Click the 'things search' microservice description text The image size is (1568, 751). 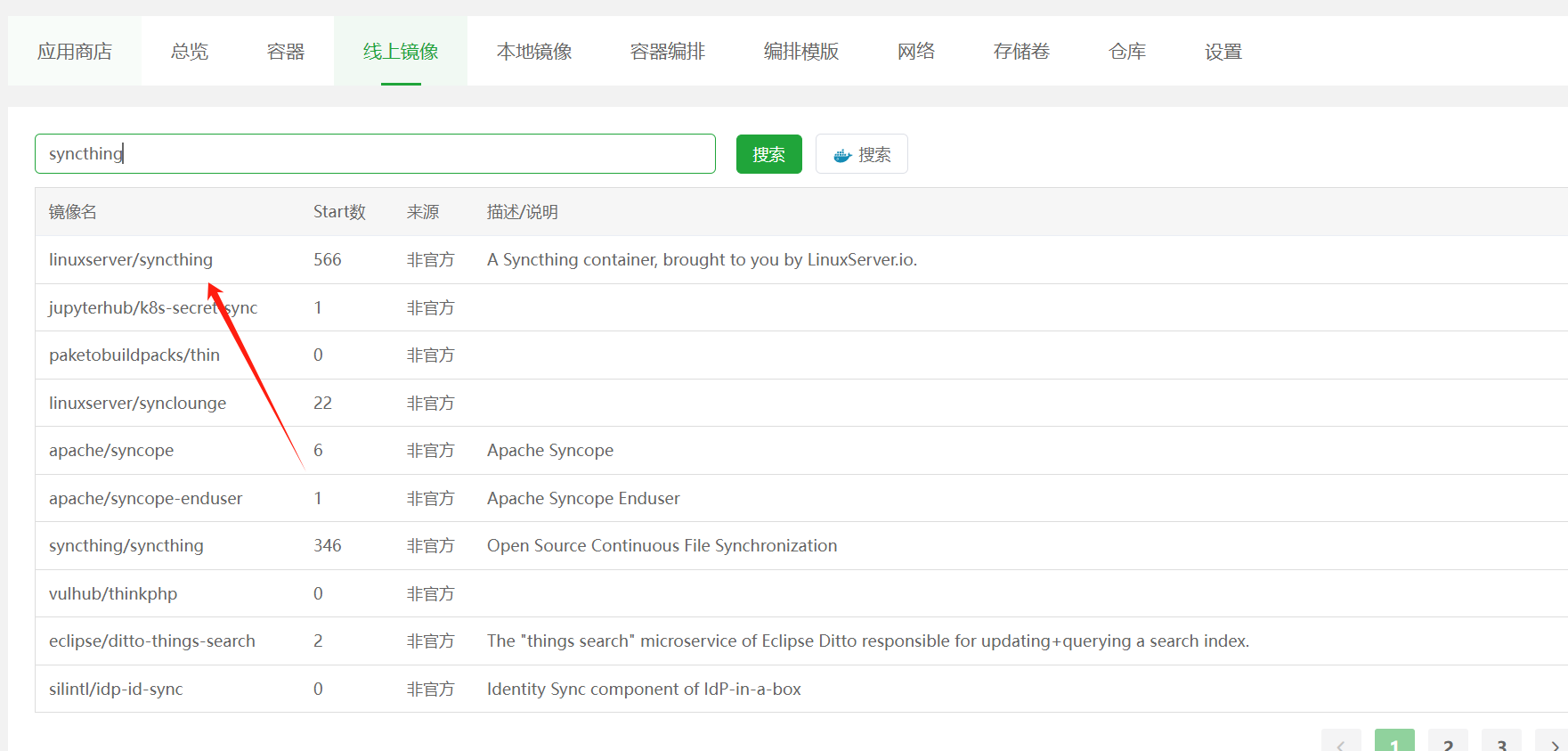click(868, 641)
